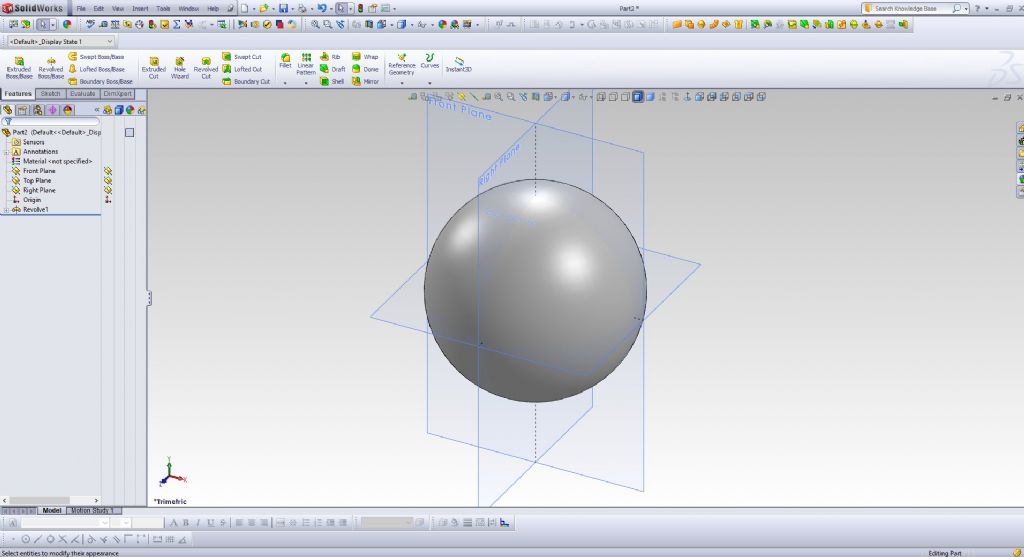Open the Linear Pattern dropdown arrow
The width and height of the screenshot is (1024, 557).
click(x=306, y=83)
